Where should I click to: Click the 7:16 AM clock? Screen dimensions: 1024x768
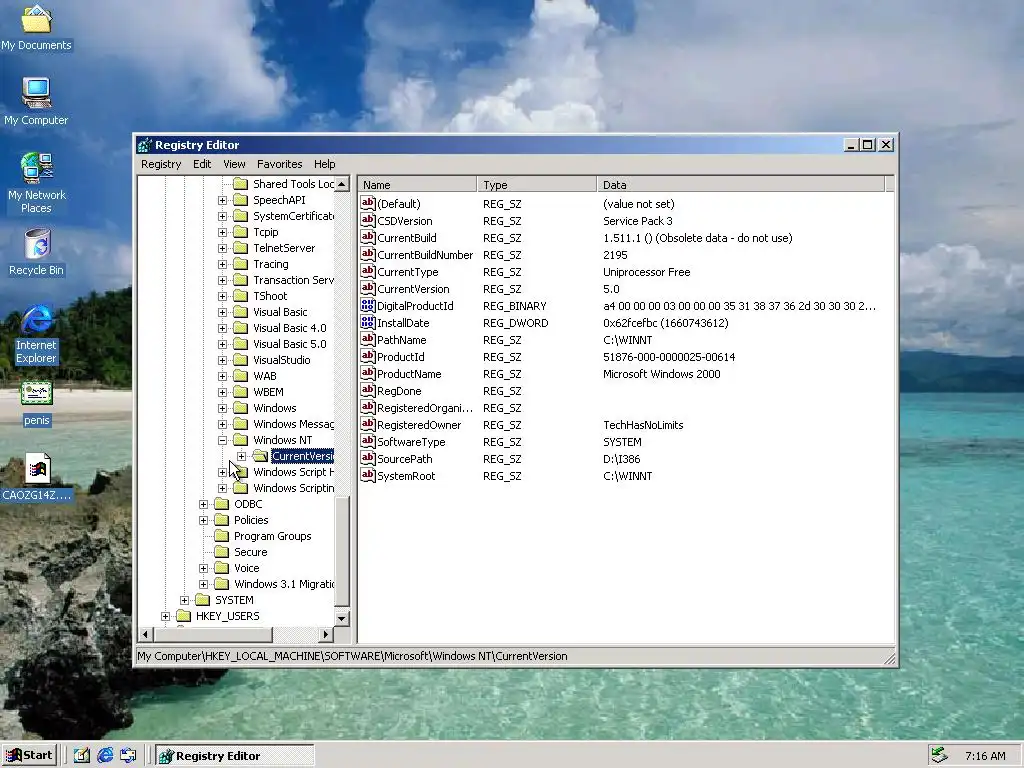pyautogui.click(x=985, y=756)
